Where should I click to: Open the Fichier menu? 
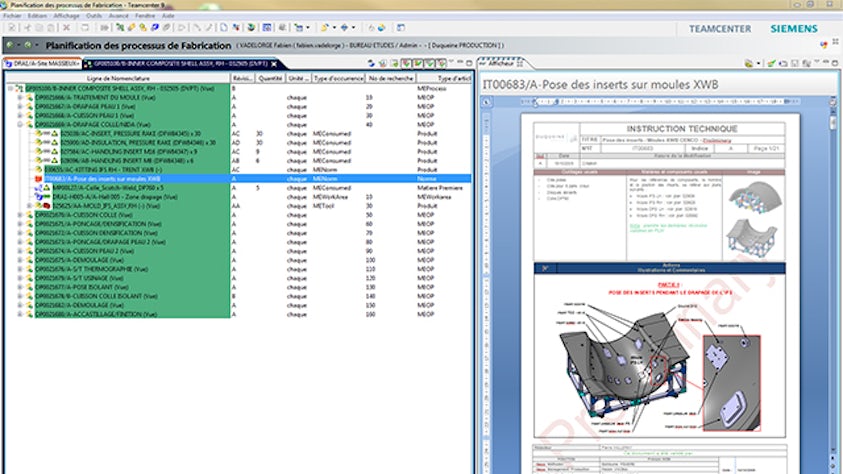point(12,16)
